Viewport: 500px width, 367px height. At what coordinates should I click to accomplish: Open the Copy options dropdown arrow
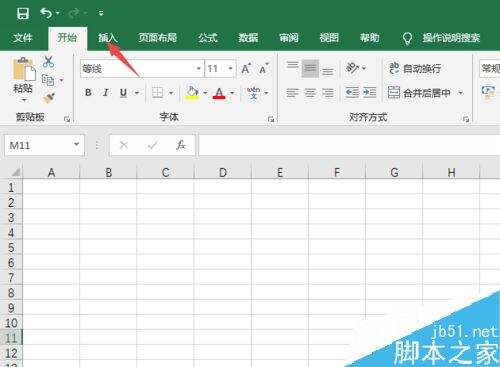61,80
